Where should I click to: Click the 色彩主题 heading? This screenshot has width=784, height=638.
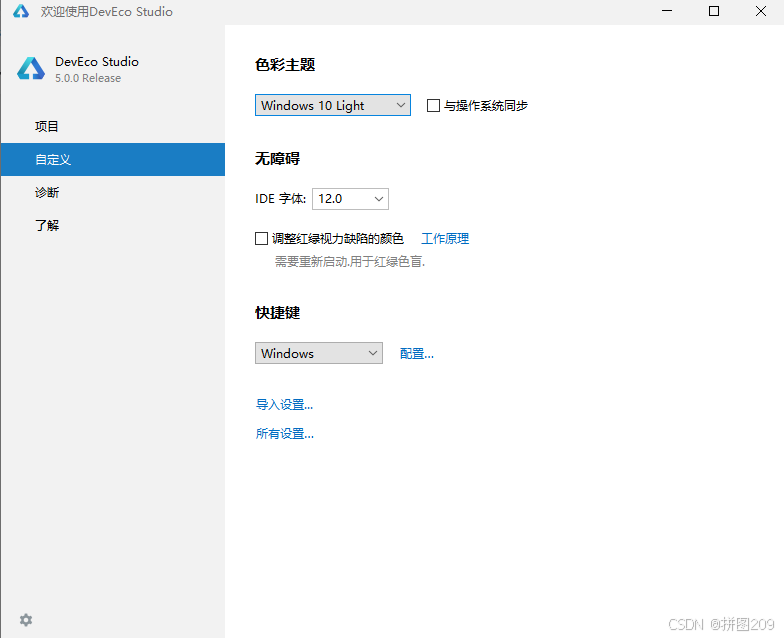[285, 64]
